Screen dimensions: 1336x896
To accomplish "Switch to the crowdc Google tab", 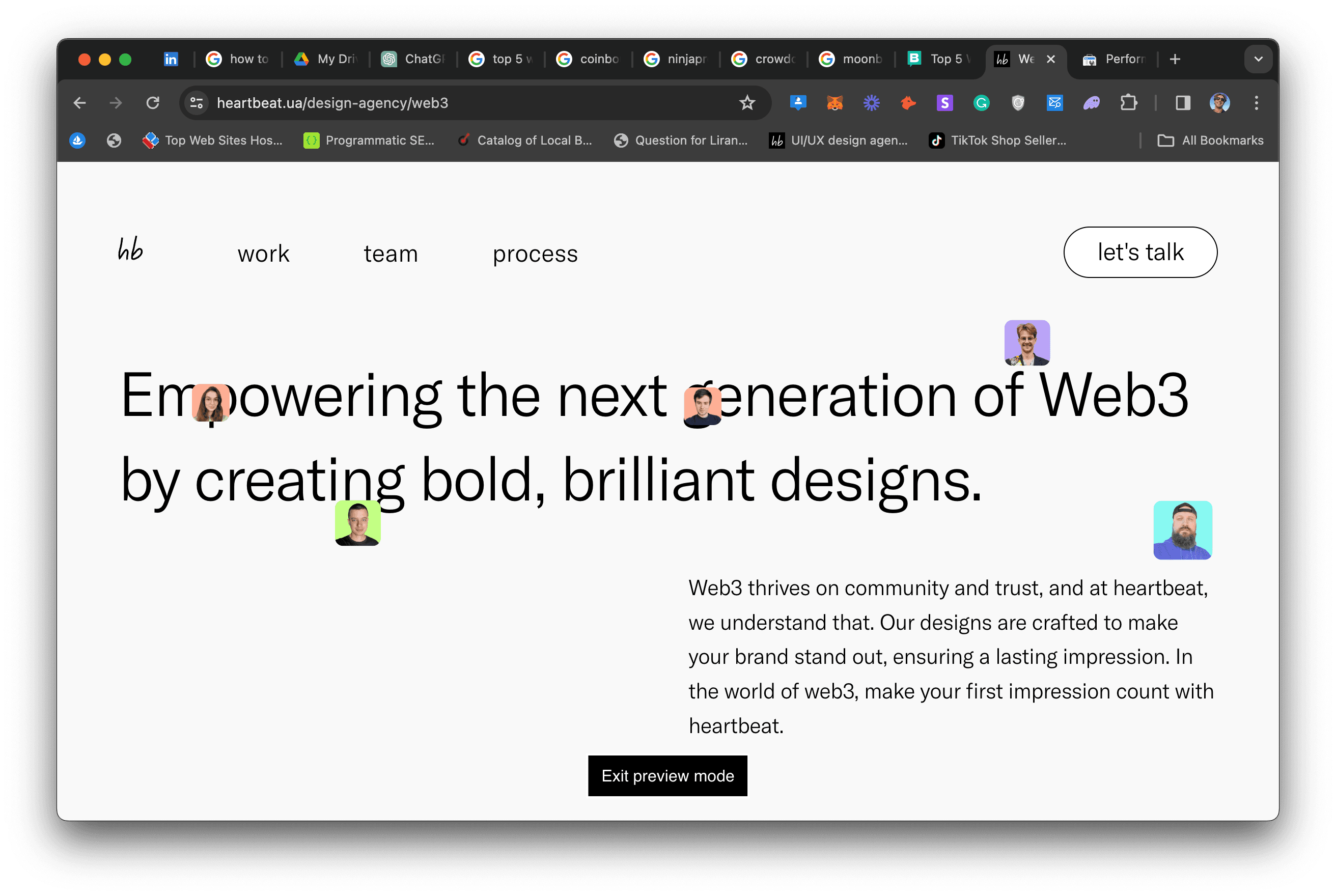I will pyautogui.click(x=763, y=59).
